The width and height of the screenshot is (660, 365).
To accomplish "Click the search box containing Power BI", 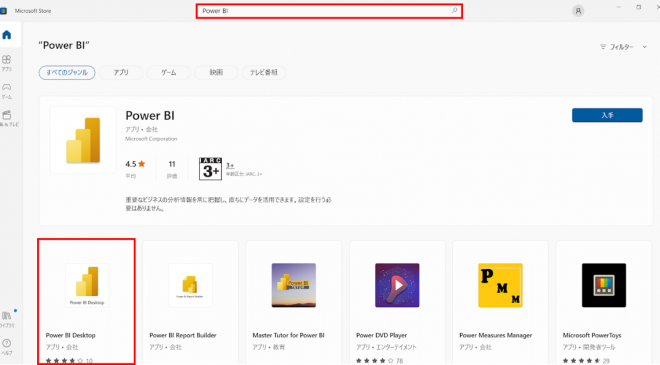I will pos(329,11).
